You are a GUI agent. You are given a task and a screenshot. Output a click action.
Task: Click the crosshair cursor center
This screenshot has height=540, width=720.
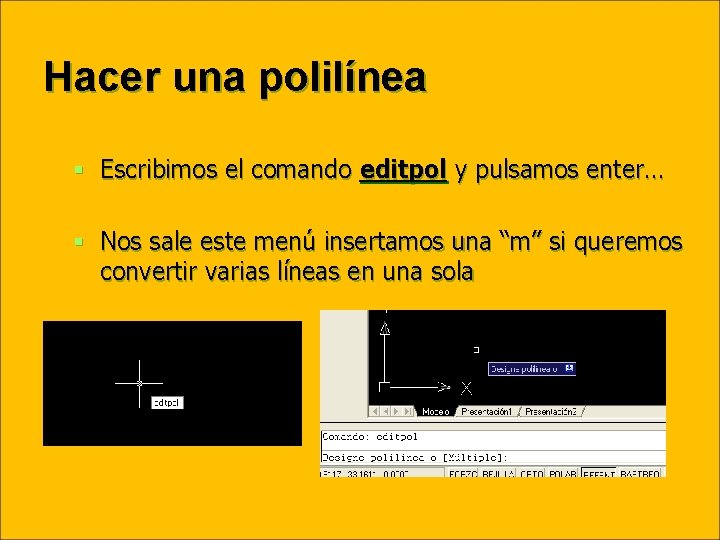click(x=140, y=383)
